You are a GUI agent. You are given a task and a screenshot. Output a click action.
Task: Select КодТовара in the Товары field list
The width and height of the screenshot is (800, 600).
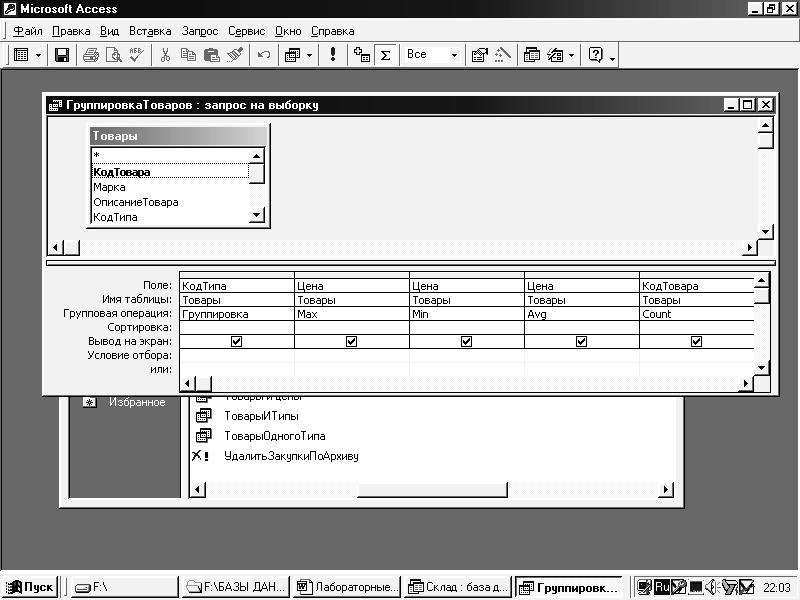tap(170, 172)
